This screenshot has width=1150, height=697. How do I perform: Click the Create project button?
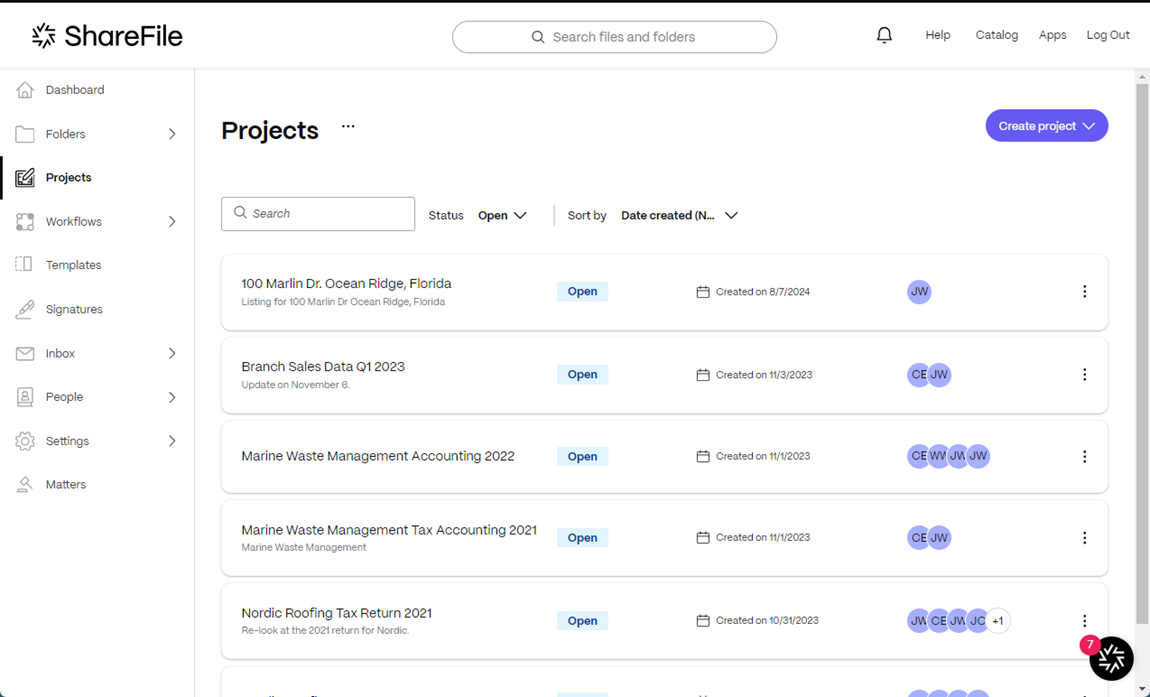tap(1046, 125)
